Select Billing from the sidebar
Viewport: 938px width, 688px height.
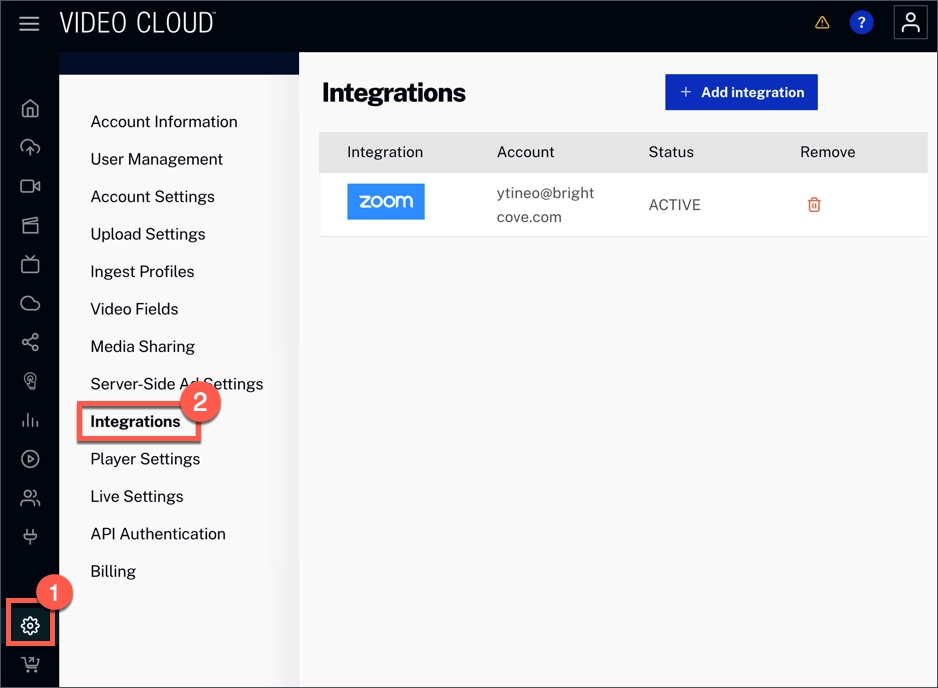(x=113, y=571)
